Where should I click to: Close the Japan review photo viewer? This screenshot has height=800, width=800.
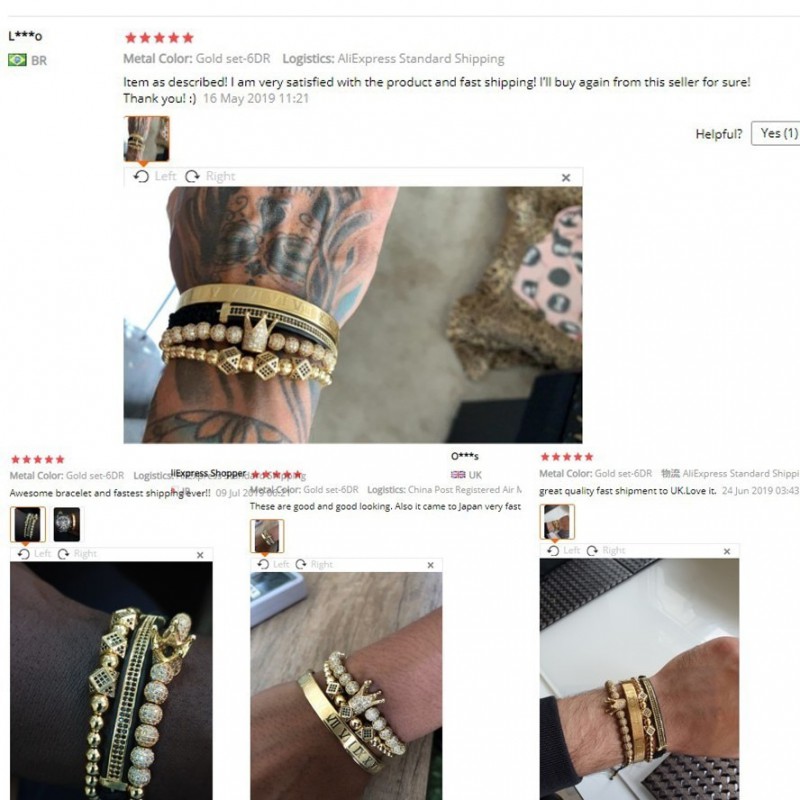click(431, 565)
